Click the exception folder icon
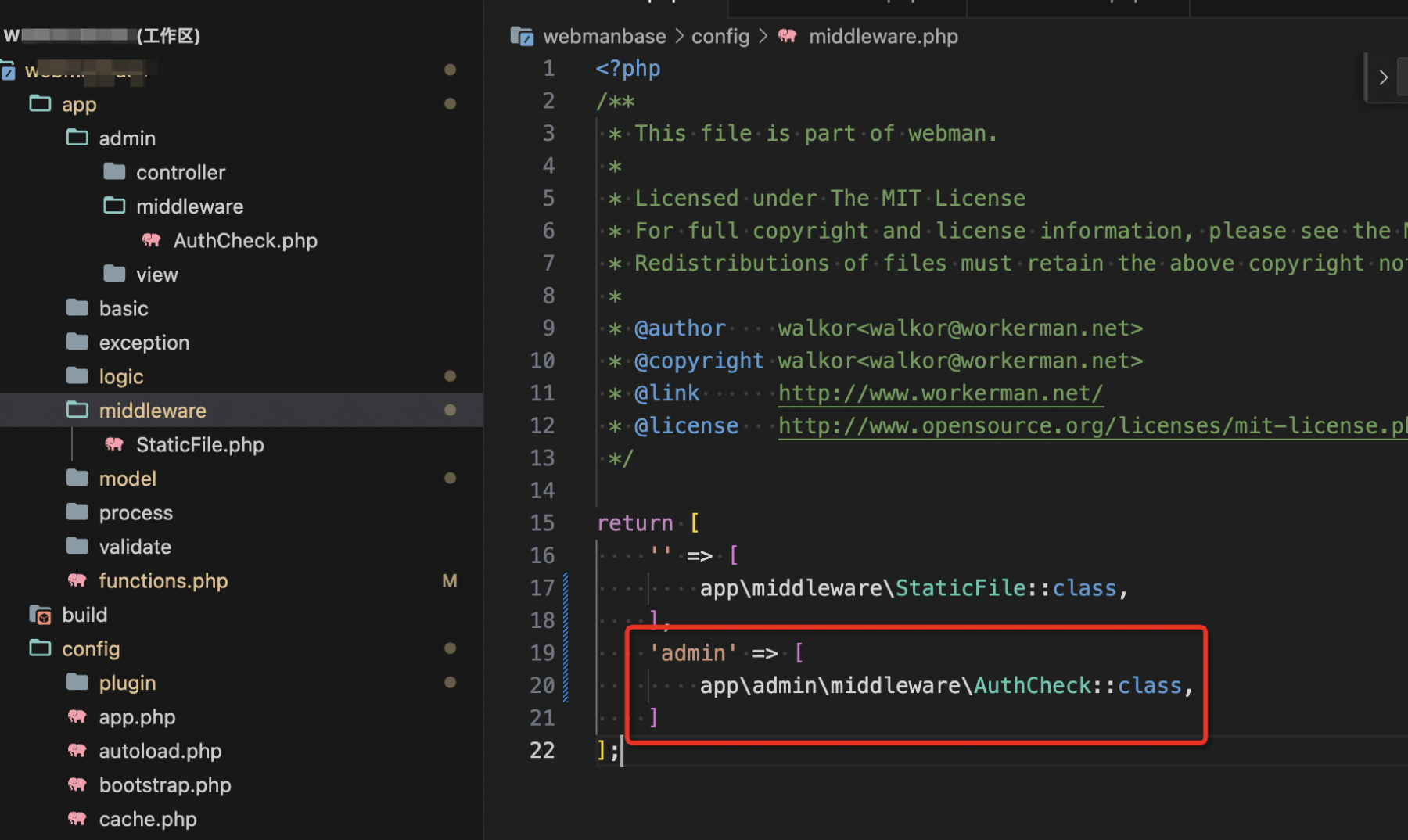1408x840 pixels. click(77, 342)
